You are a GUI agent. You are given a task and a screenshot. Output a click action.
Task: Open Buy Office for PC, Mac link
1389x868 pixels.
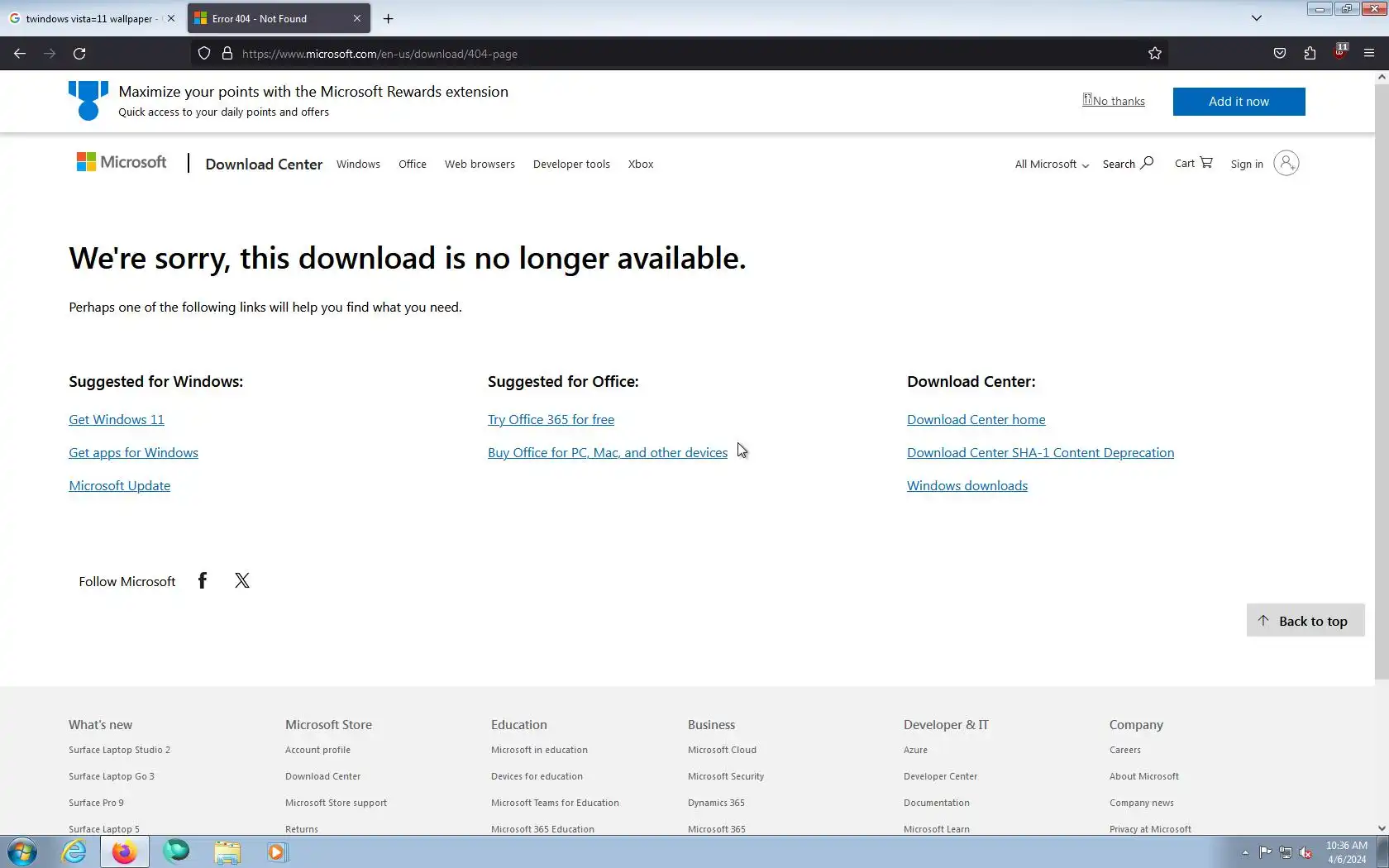pyautogui.click(x=608, y=452)
